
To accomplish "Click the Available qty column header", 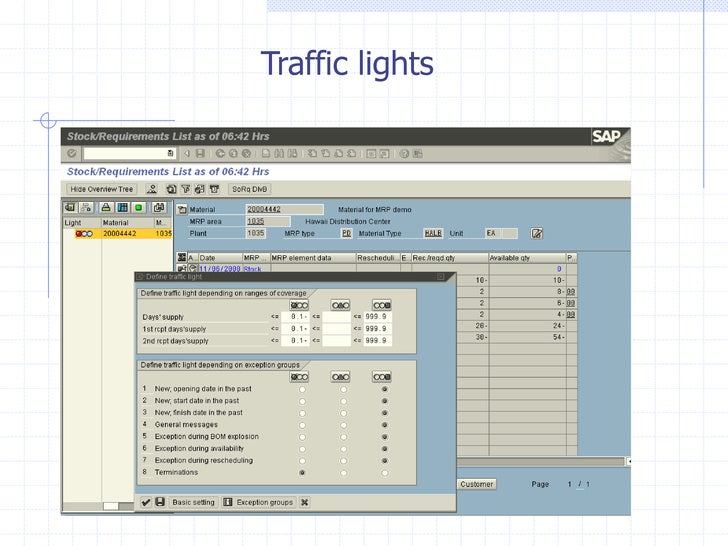I will click(527, 258).
